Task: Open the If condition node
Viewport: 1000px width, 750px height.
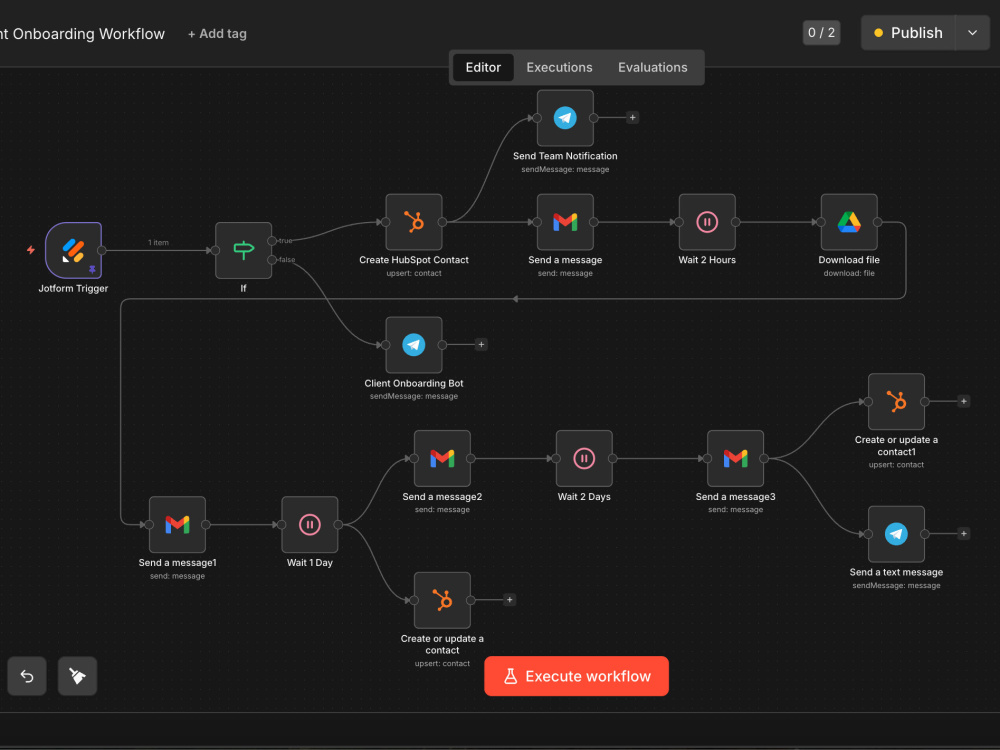Action: (x=244, y=250)
